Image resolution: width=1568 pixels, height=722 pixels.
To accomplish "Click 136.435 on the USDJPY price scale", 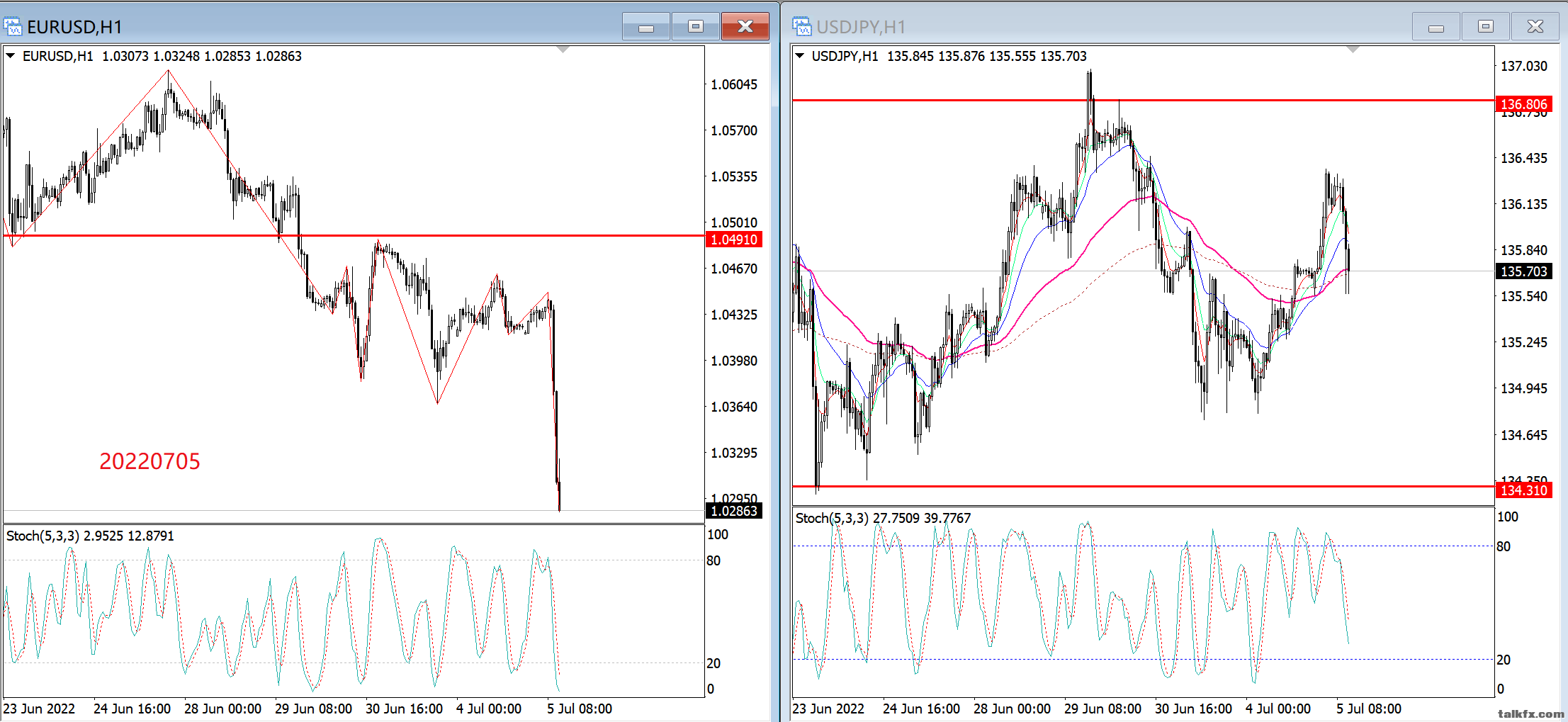I will coord(1524,158).
